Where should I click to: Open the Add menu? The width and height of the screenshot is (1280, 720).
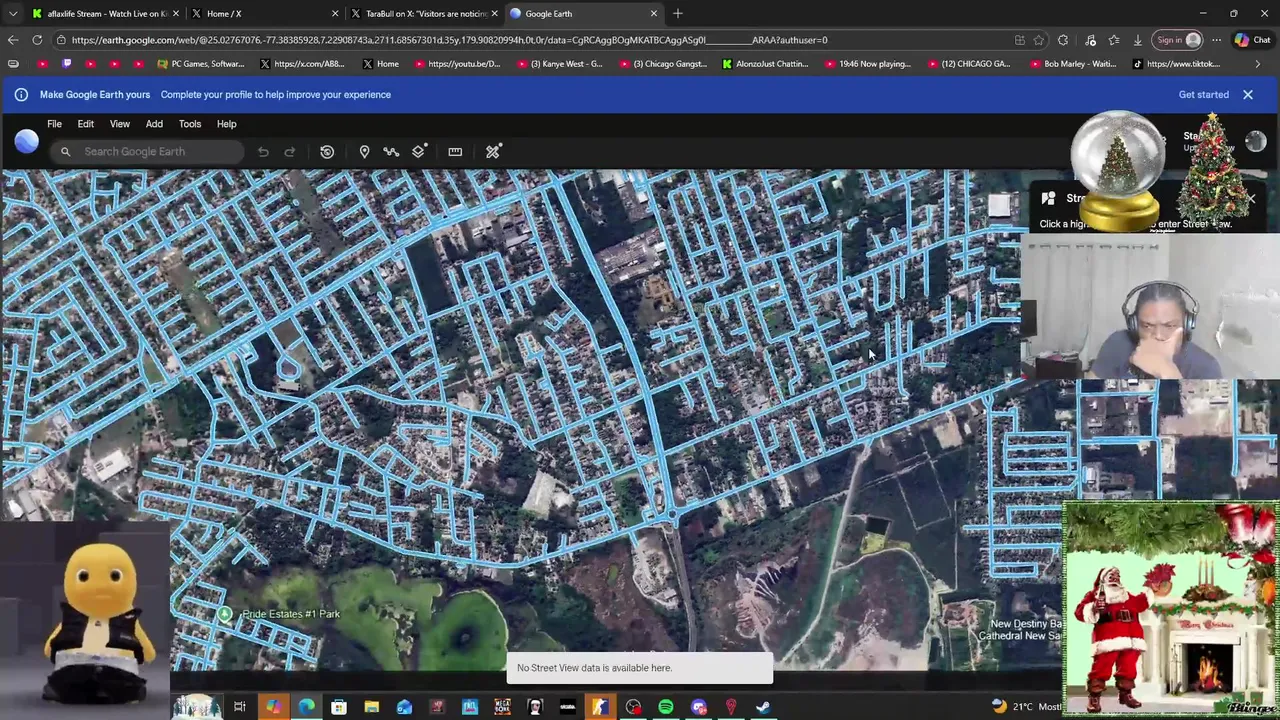[x=154, y=124]
